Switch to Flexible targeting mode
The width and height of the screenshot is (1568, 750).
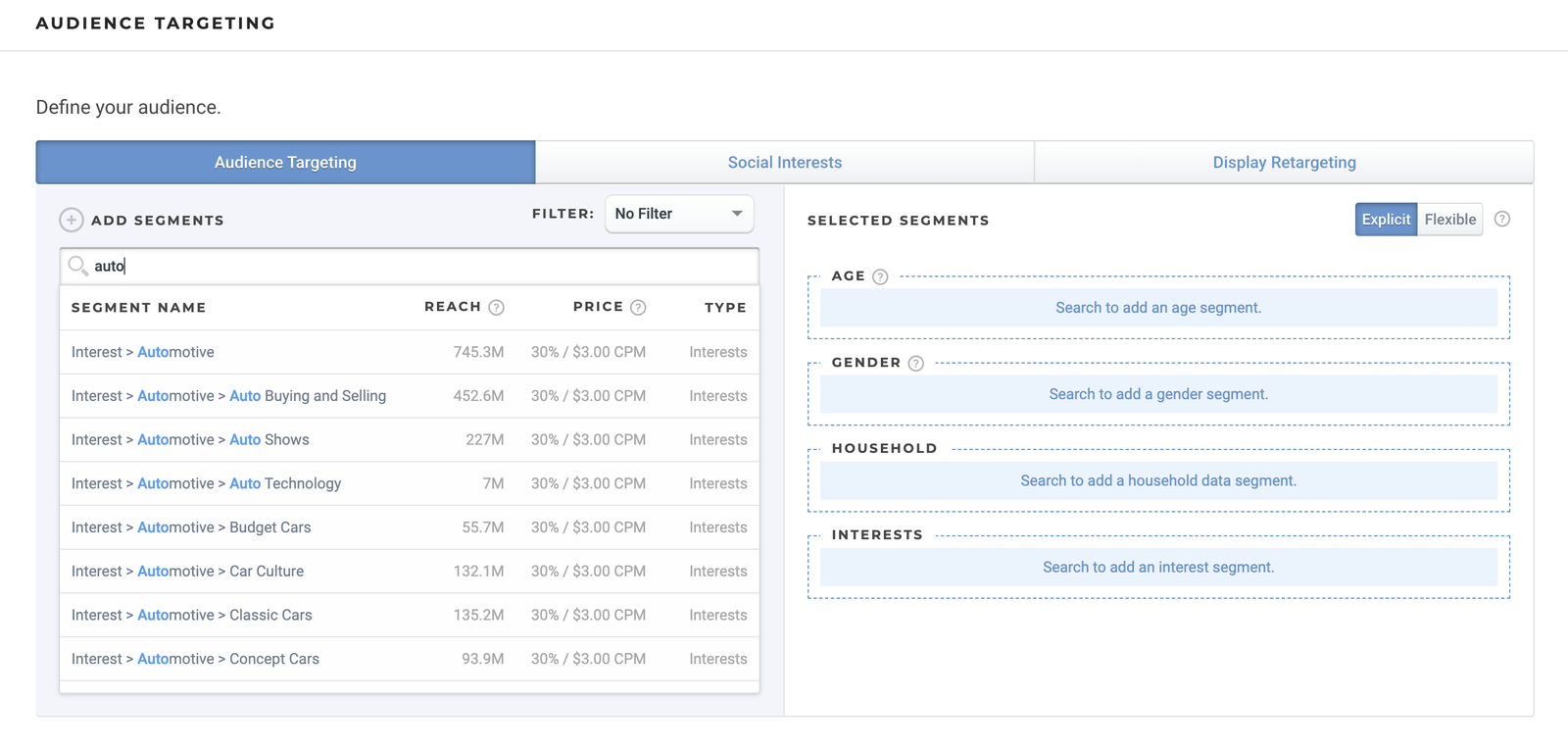(x=1449, y=220)
